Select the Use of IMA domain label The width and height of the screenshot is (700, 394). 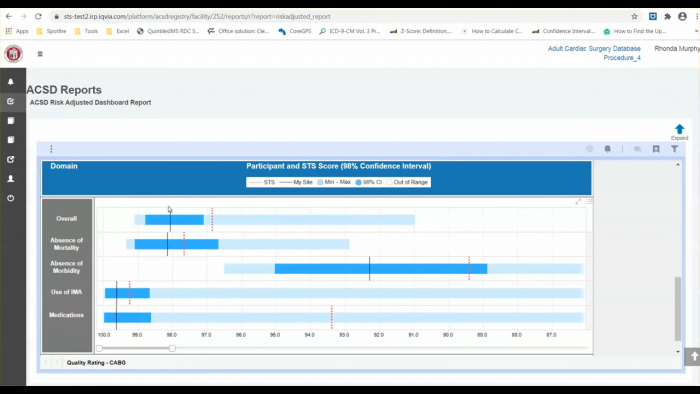pyautogui.click(x=67, y=292)
